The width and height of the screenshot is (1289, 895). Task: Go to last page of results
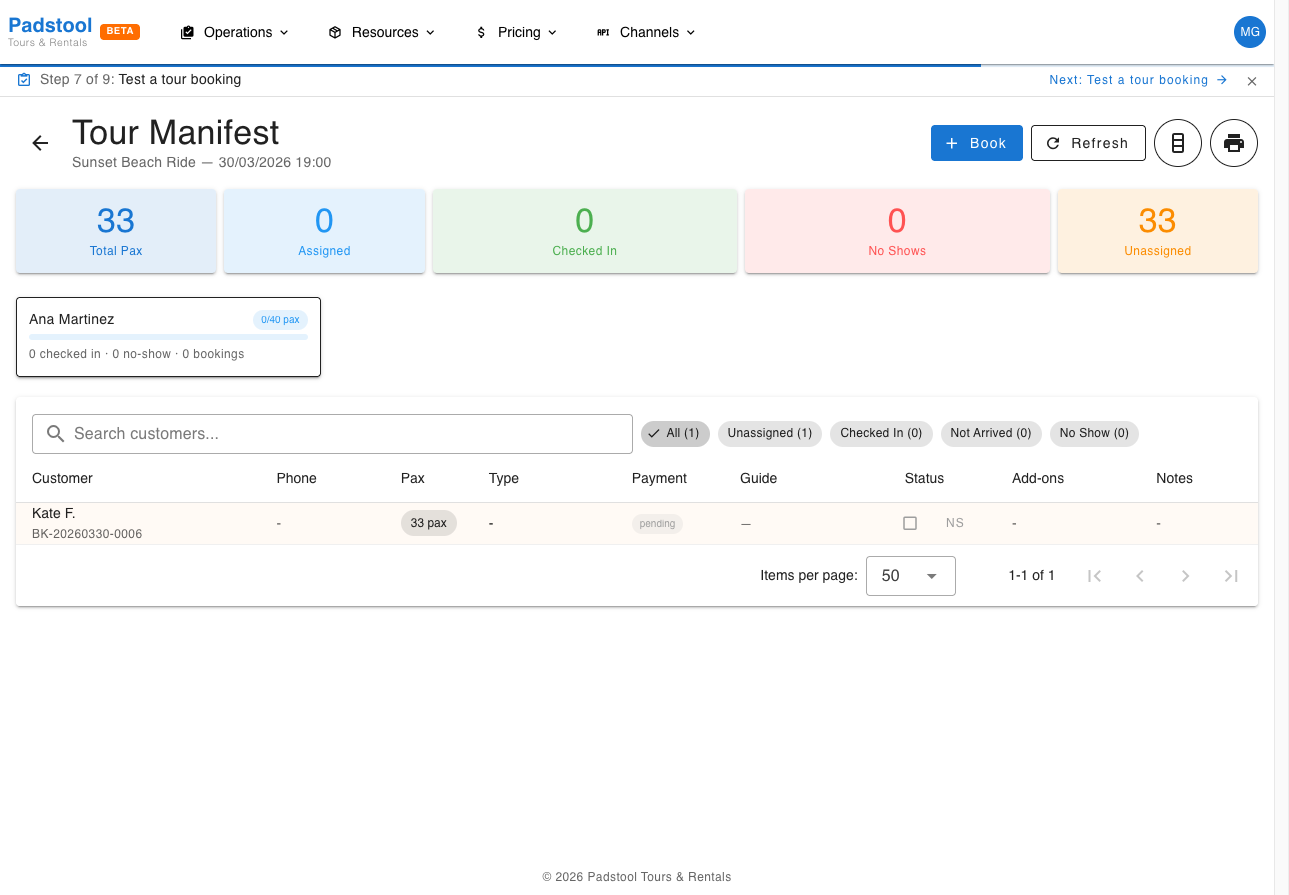pos(1231,576)
